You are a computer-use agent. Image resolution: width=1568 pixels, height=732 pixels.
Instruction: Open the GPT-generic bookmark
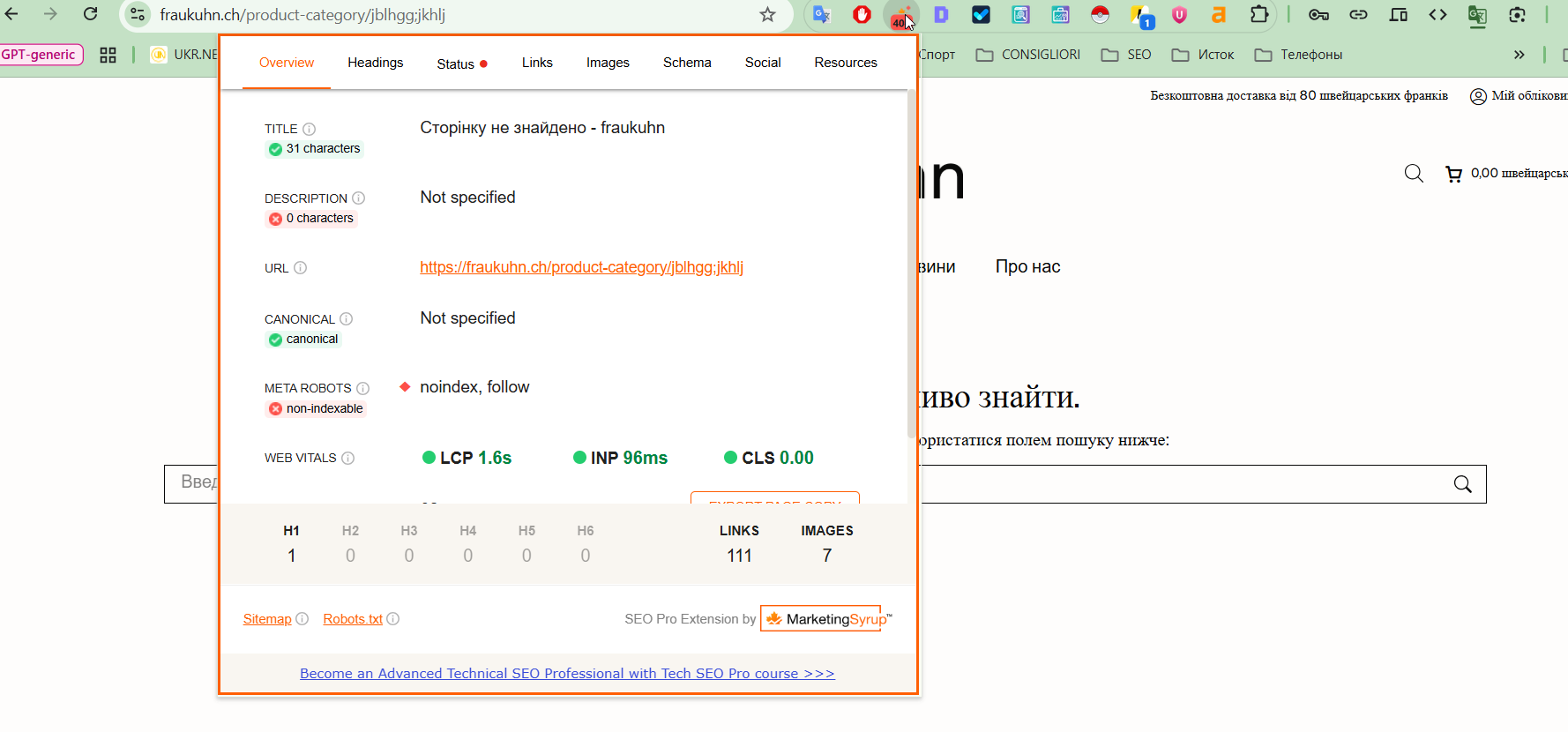(41, 55)
